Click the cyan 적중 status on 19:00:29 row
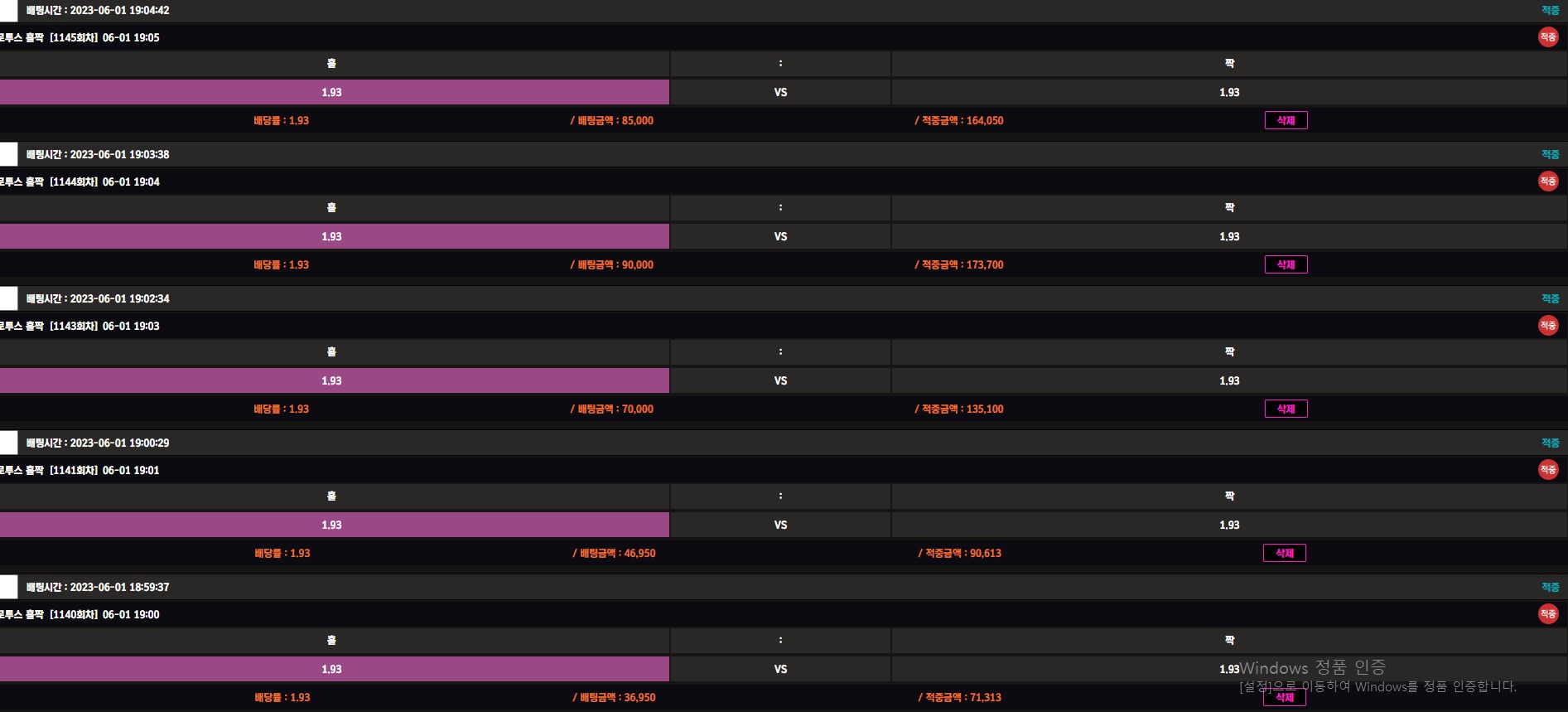The width and height of the screenshot is (1568, 712). tap(1550, 443)
